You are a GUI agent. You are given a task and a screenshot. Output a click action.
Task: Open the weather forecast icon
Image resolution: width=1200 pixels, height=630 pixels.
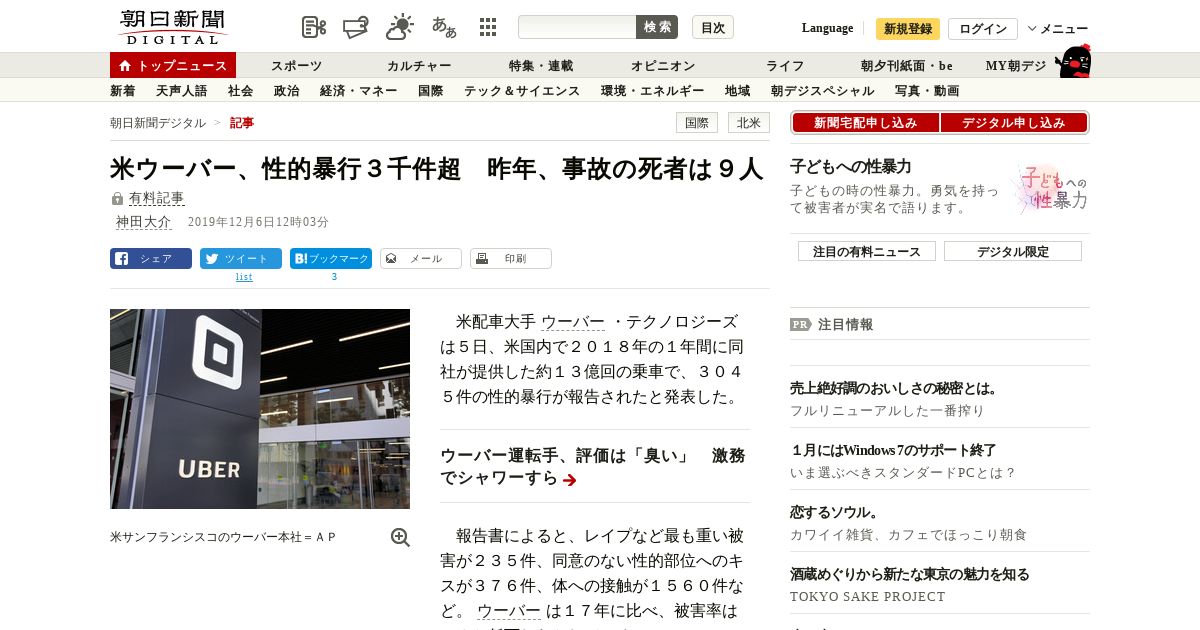point(400,27)
